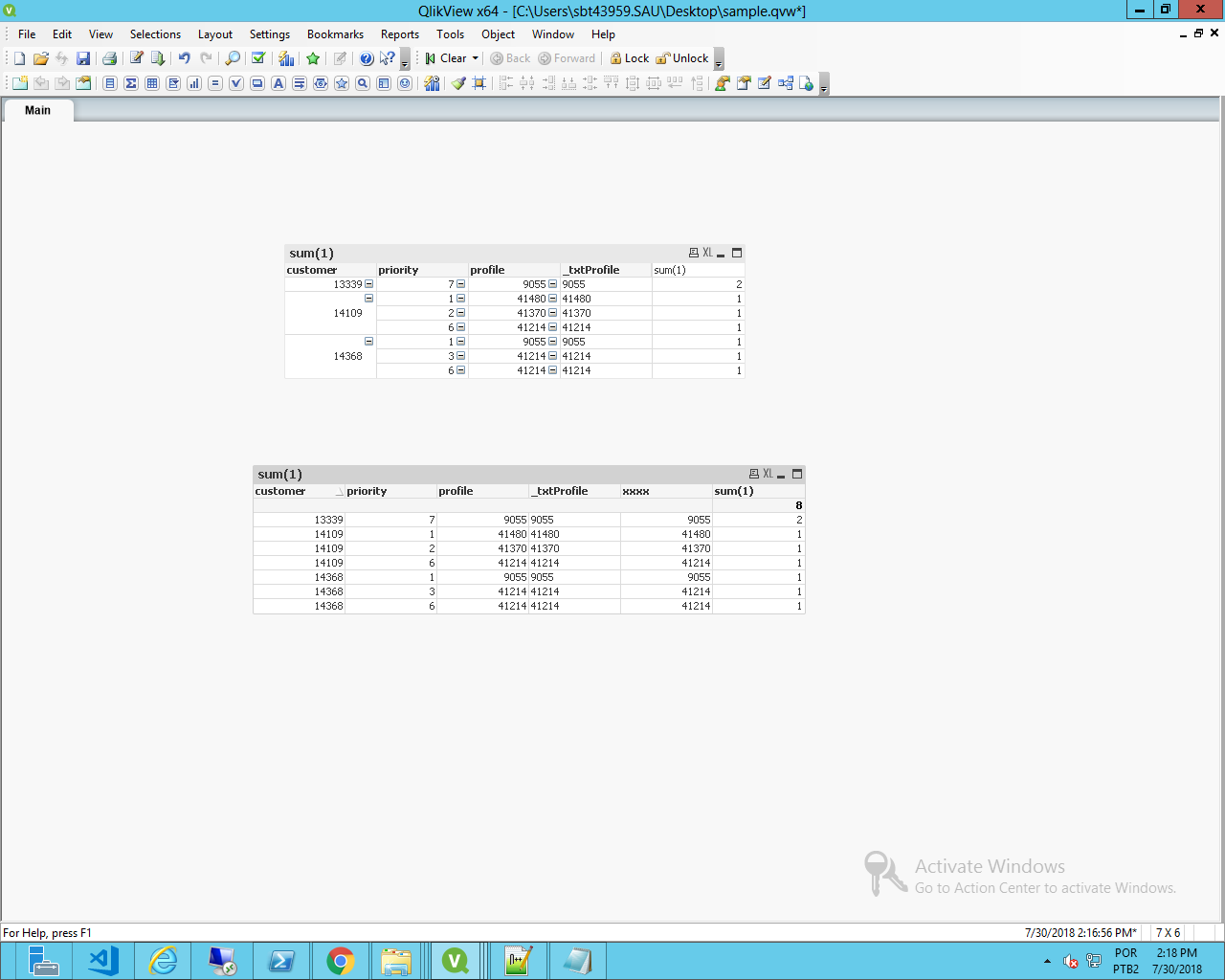This screenshot has height=980, width=1225.
Task: Activate the context help pointer
Action: (387, 58)
